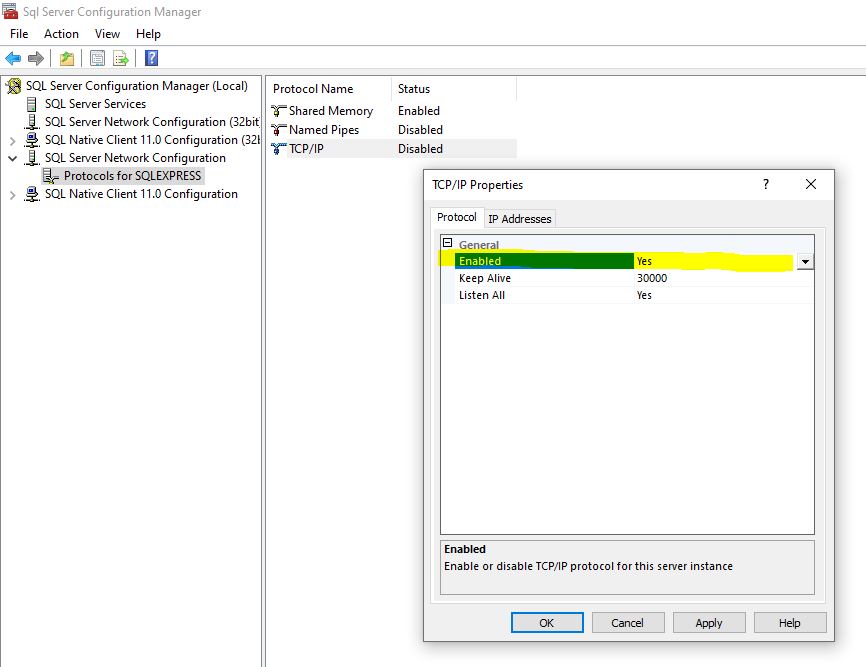This screenshot has height=667, width=866.
Task: Click the OK button
Action: click(x=547, y=622)
